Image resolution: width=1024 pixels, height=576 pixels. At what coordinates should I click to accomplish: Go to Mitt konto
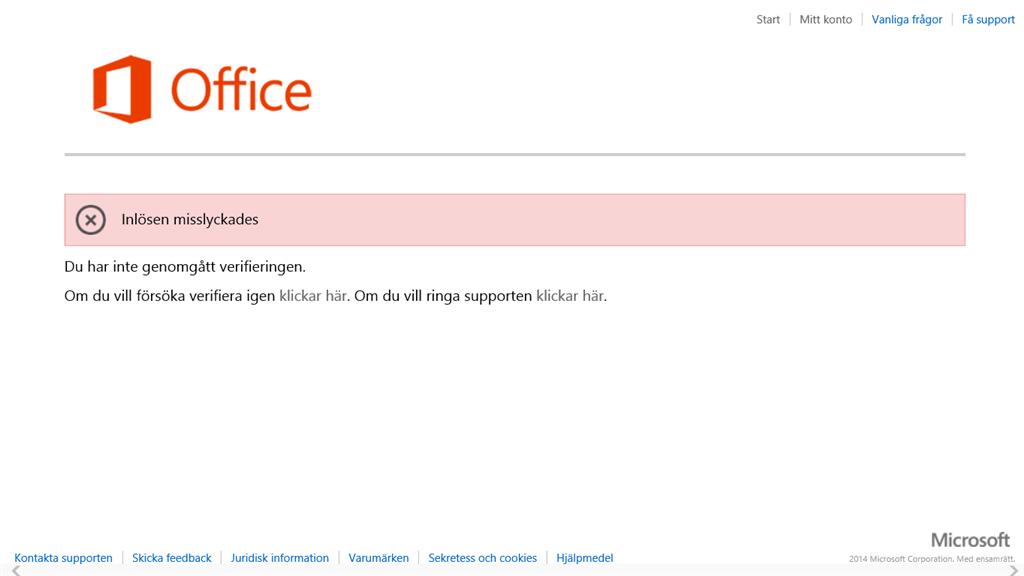point(825,20)
